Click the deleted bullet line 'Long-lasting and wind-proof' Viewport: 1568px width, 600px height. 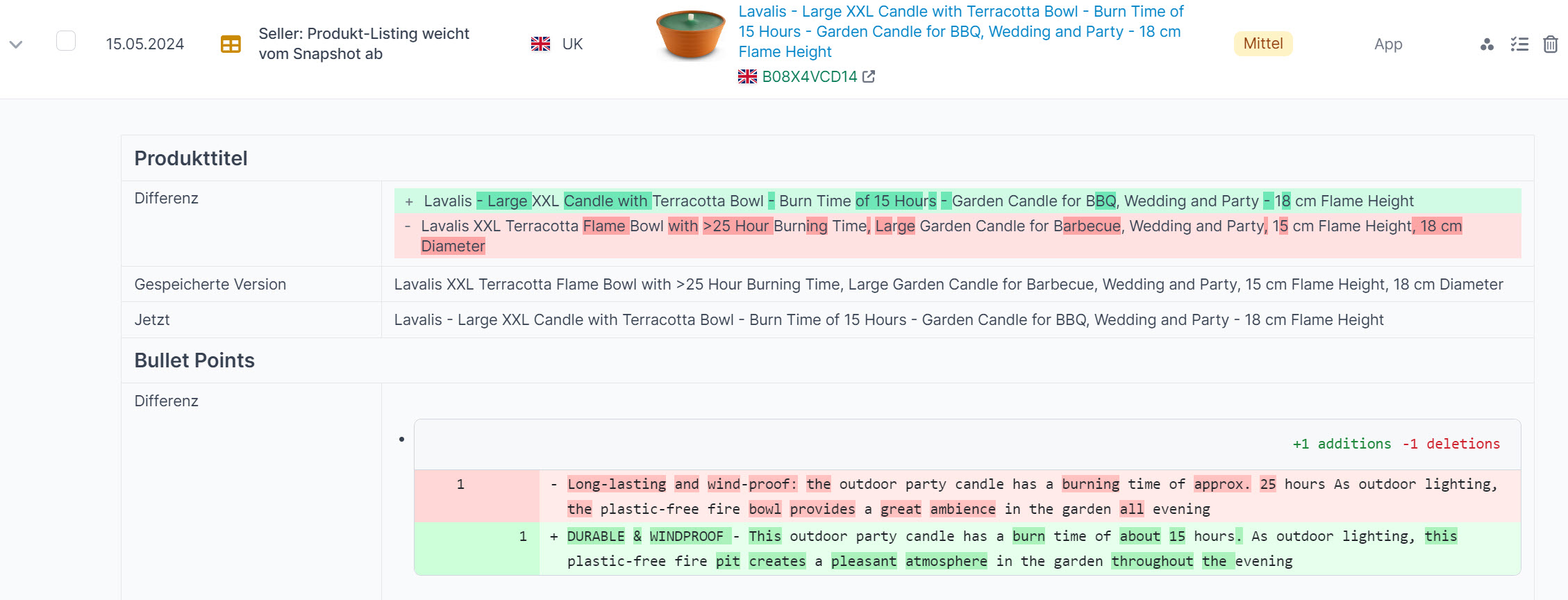(x=967, y=496)
